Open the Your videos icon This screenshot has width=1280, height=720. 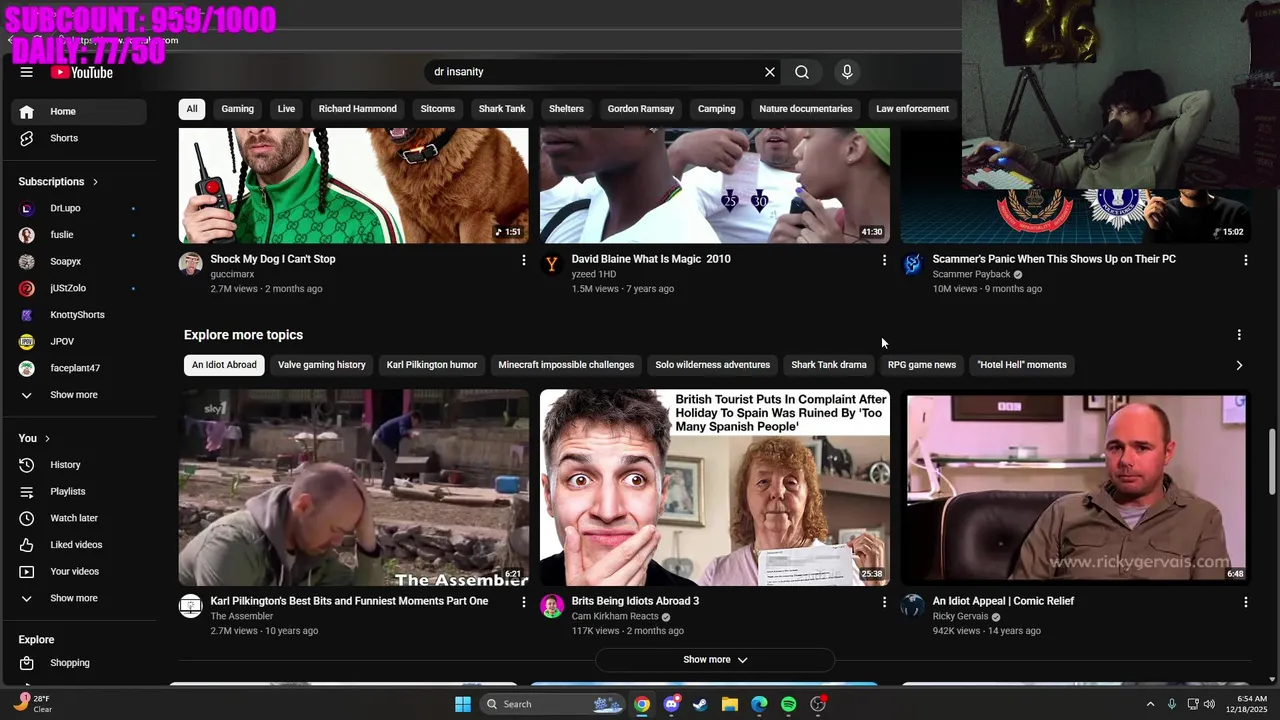pyautogui.click(x=27, y=571)
